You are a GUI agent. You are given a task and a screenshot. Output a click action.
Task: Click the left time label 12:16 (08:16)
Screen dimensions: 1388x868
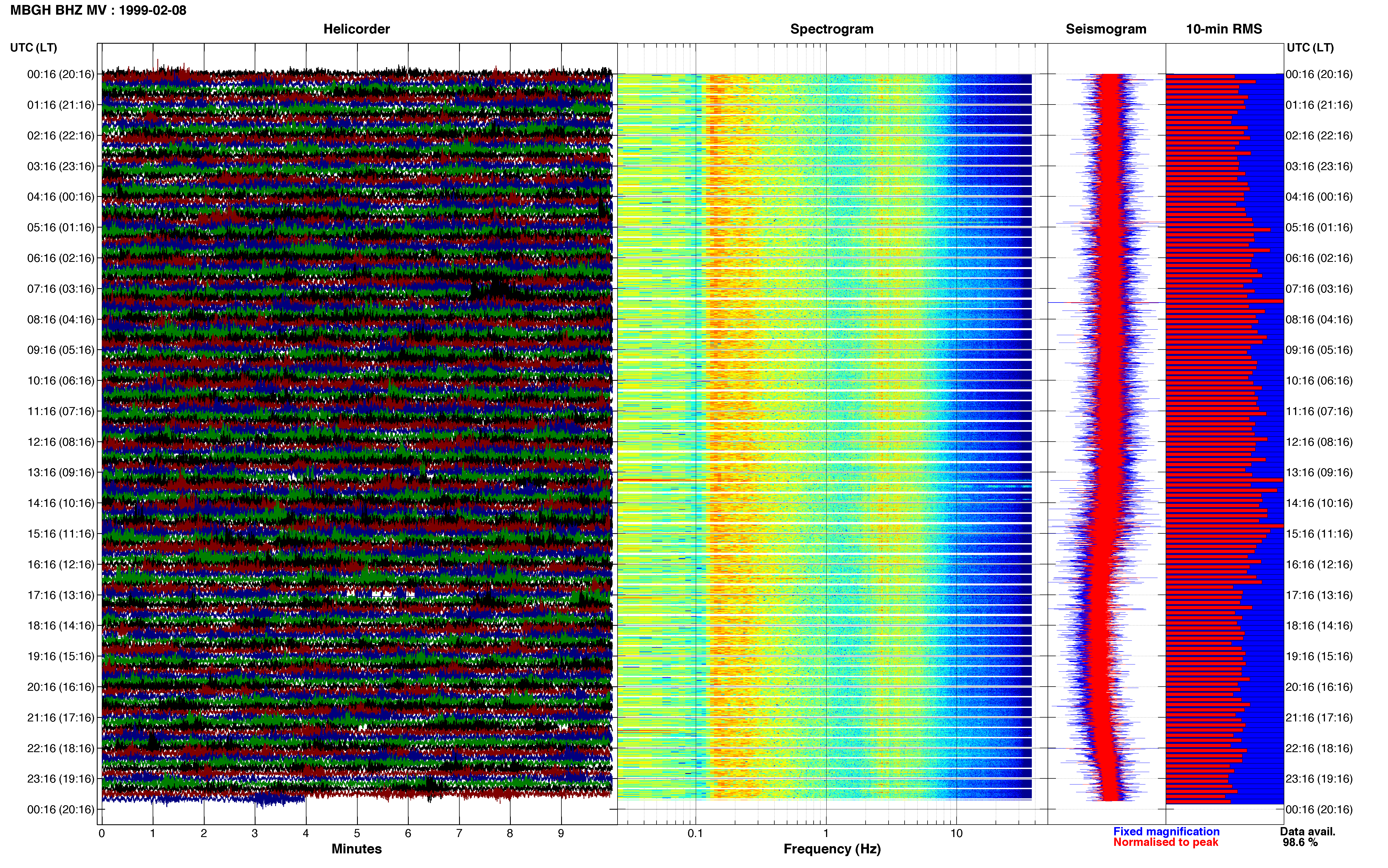click(61, 442)
